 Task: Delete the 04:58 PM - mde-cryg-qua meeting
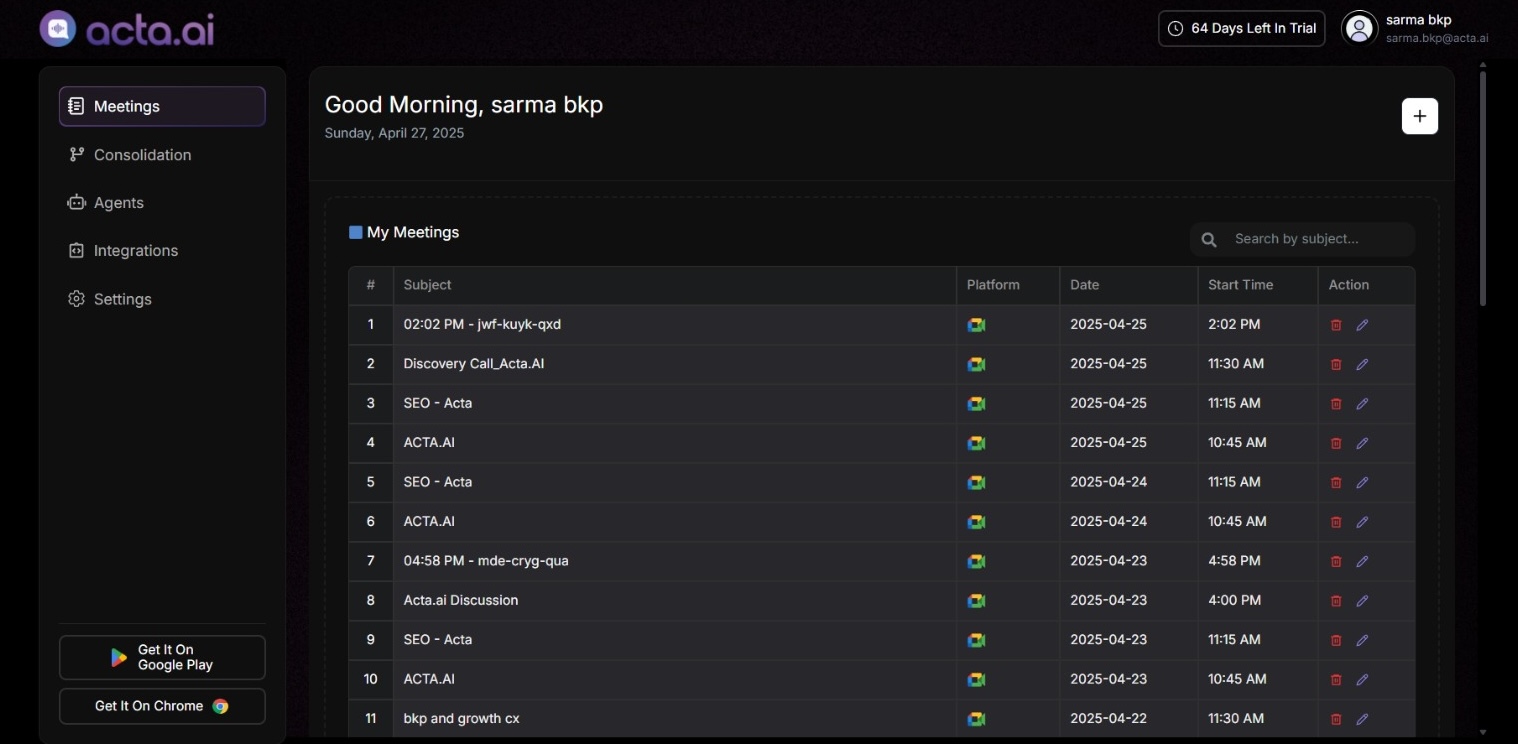(x=1336, y=561)
